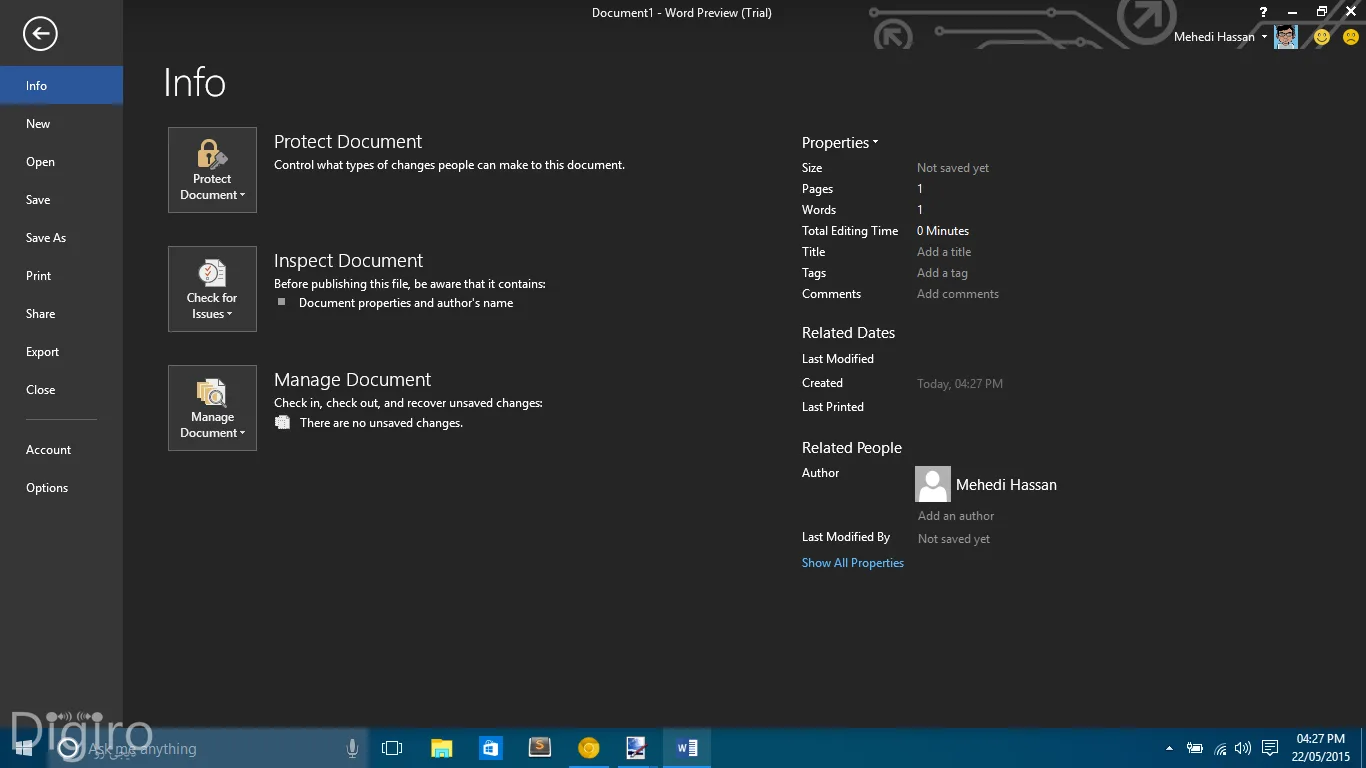Choose Save in the sidebar
The width and height of the screenshot is (1366, 768).
coord(61,200)
